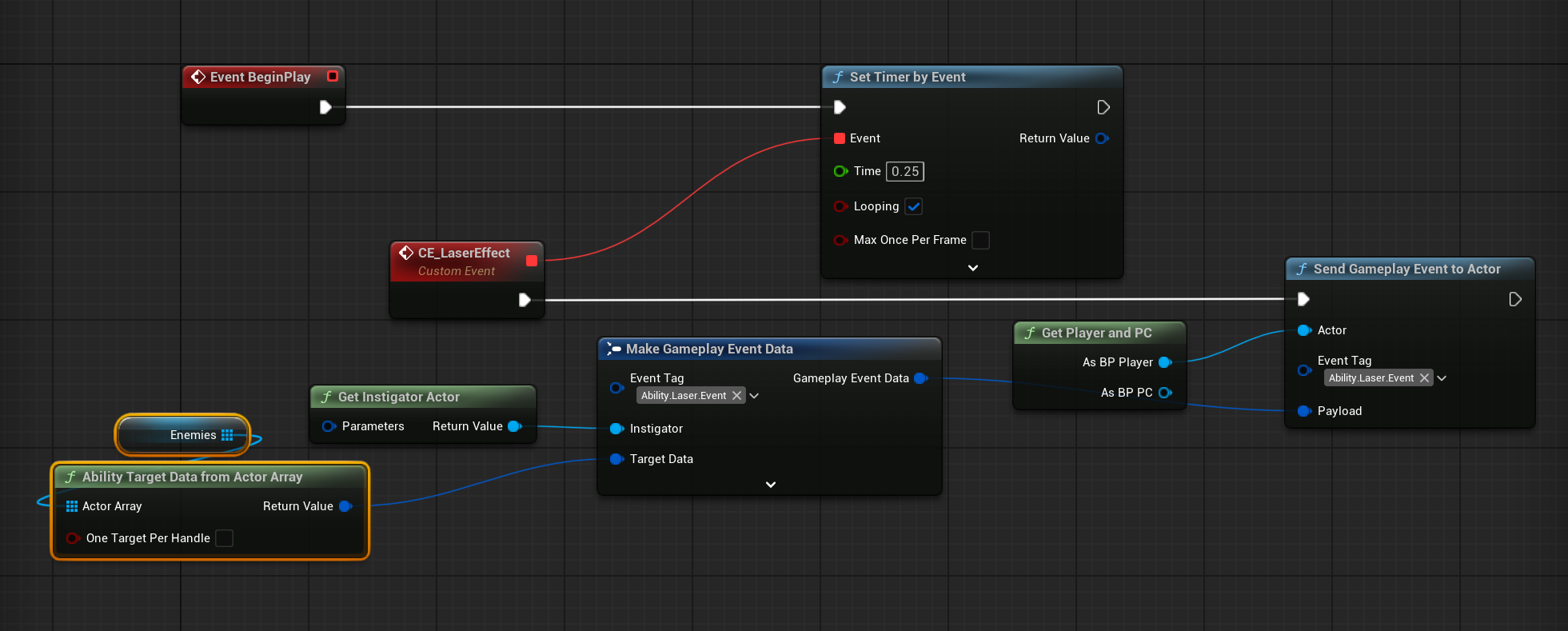Viewport: 1568px width, 631px height.
Task: Expand Make Gameplay Event Data advanced pins
Action: 771,485
